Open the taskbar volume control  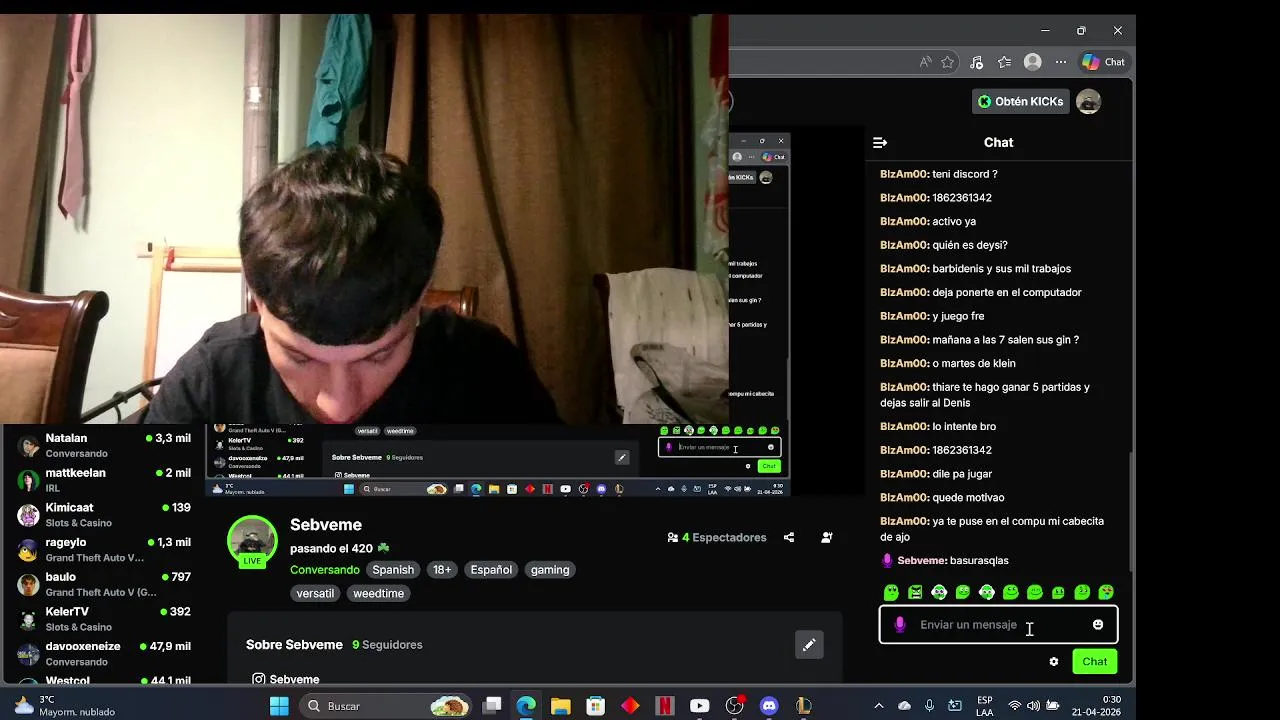tap(1033, 706)
